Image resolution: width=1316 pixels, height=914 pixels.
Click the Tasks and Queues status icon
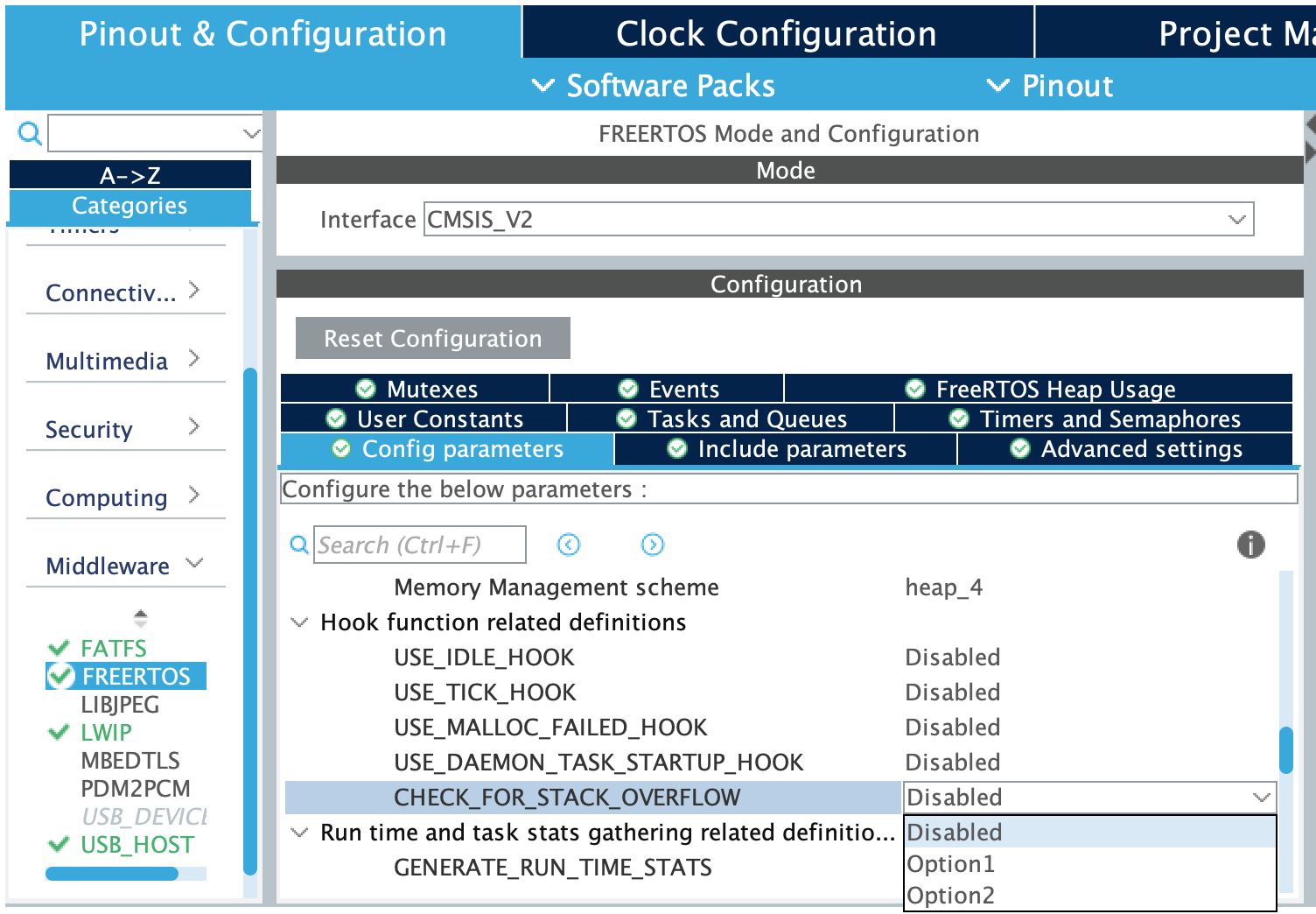pyautogui.click(x=626, y=418)
